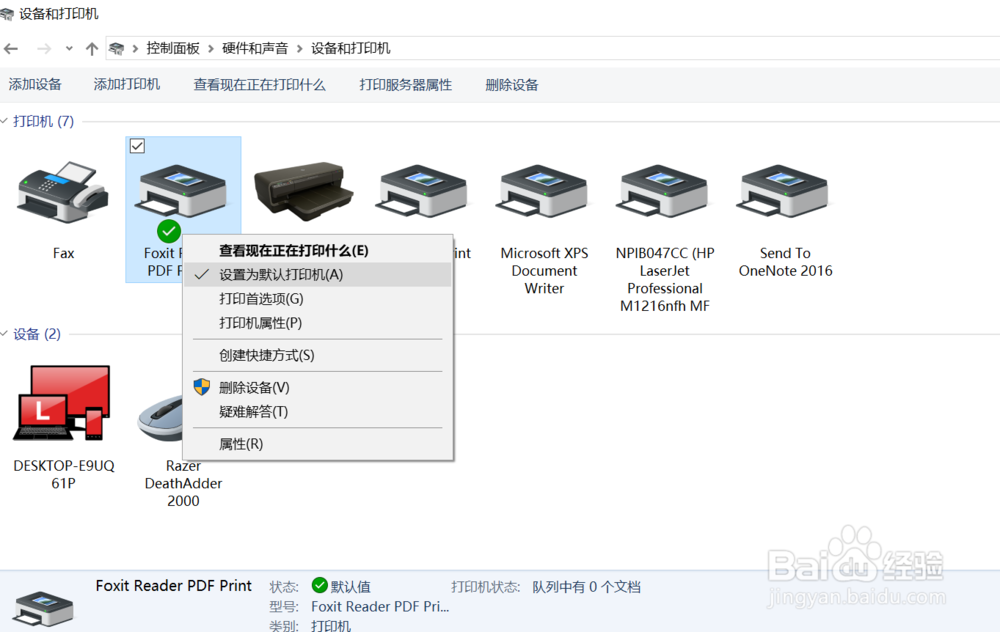Click the address bar location icon

click(x=116, y=48)
